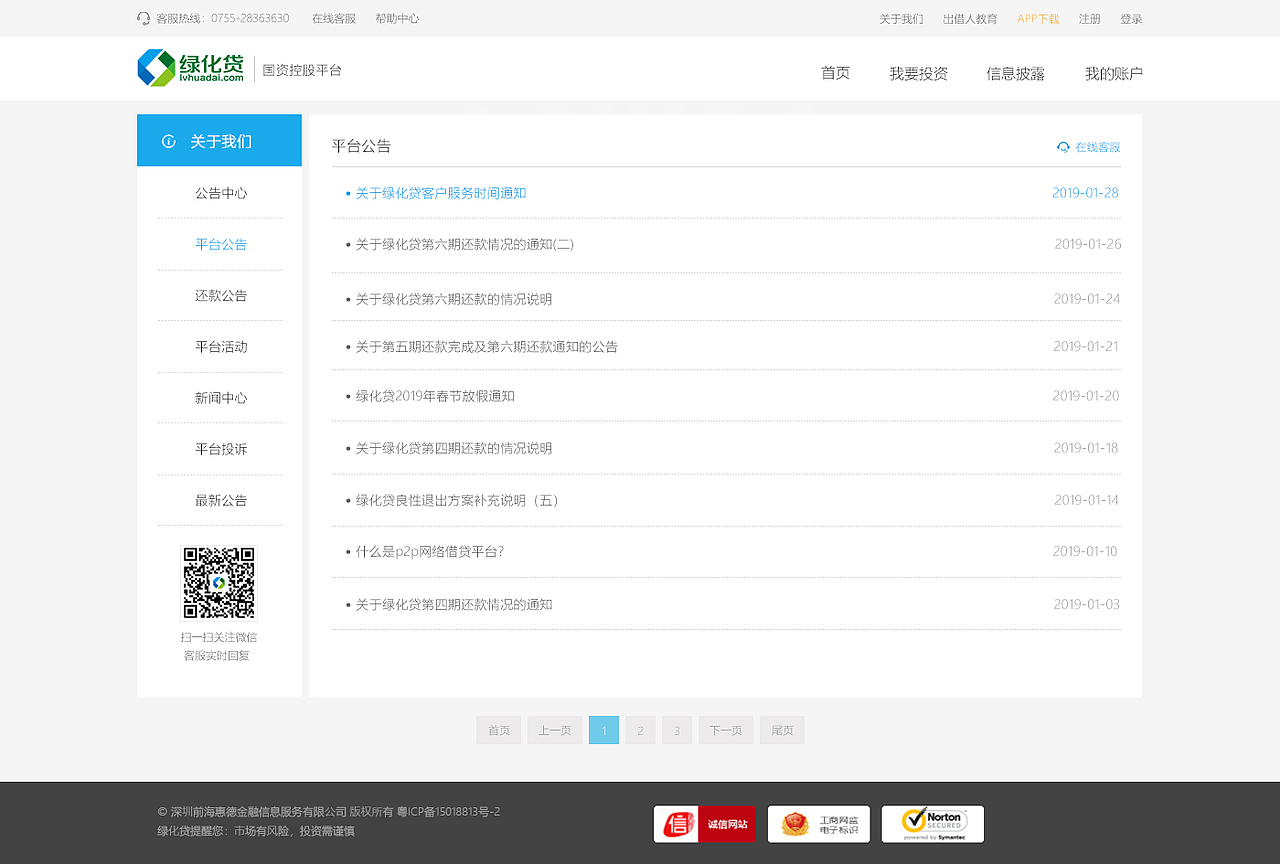Click the 在线客服 chat icon above the announcement list

(1063, 146)
